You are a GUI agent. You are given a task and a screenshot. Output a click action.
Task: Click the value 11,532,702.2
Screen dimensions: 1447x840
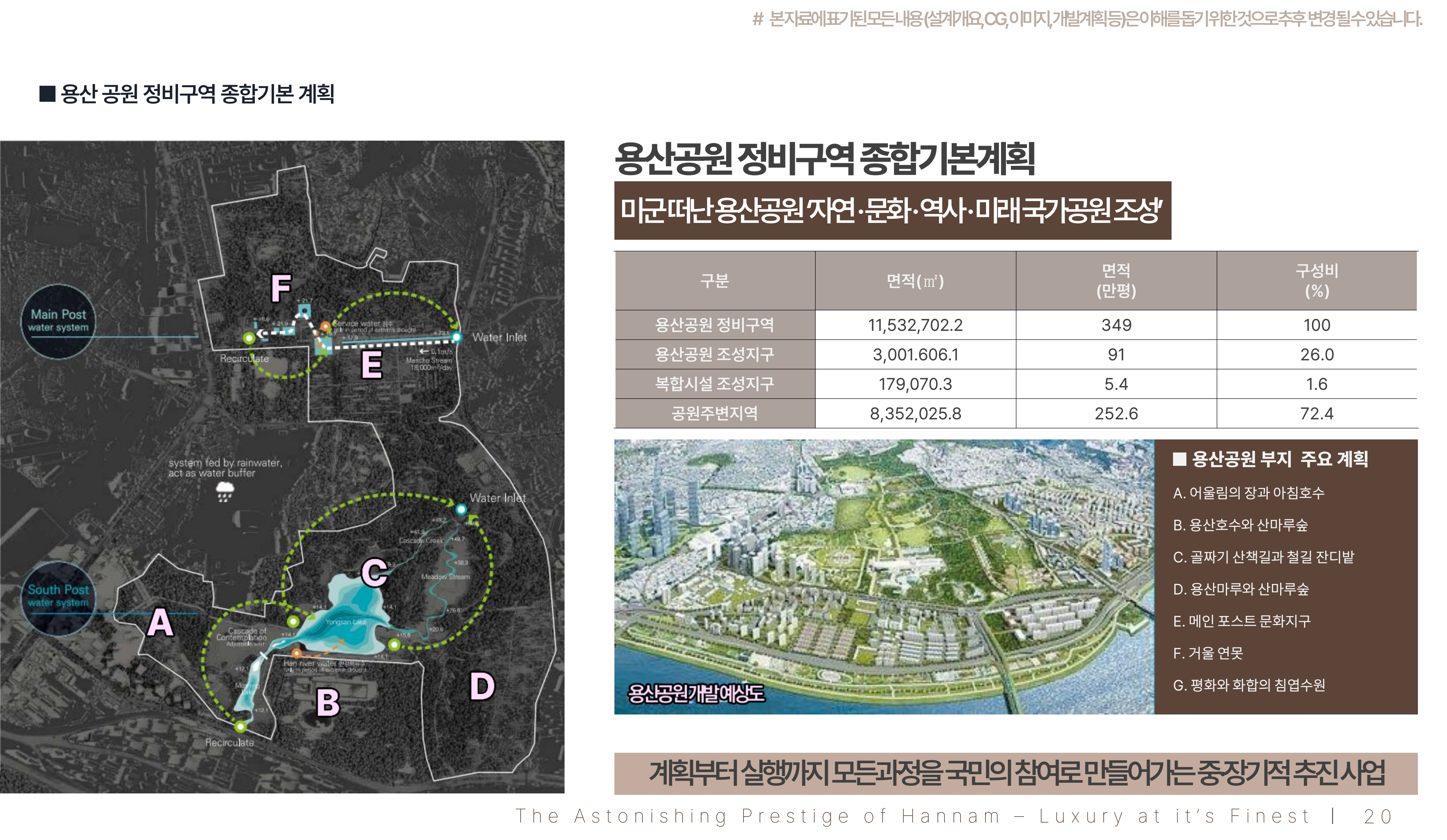[x=915, y=325]
